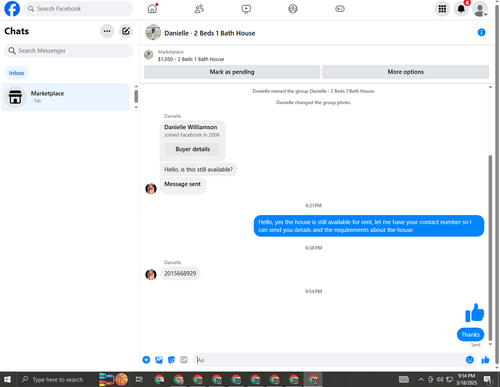The width and height of the screenshot is (500, 387).
Task: Open the Friends icon in top navigation
Action: (199, 9)
